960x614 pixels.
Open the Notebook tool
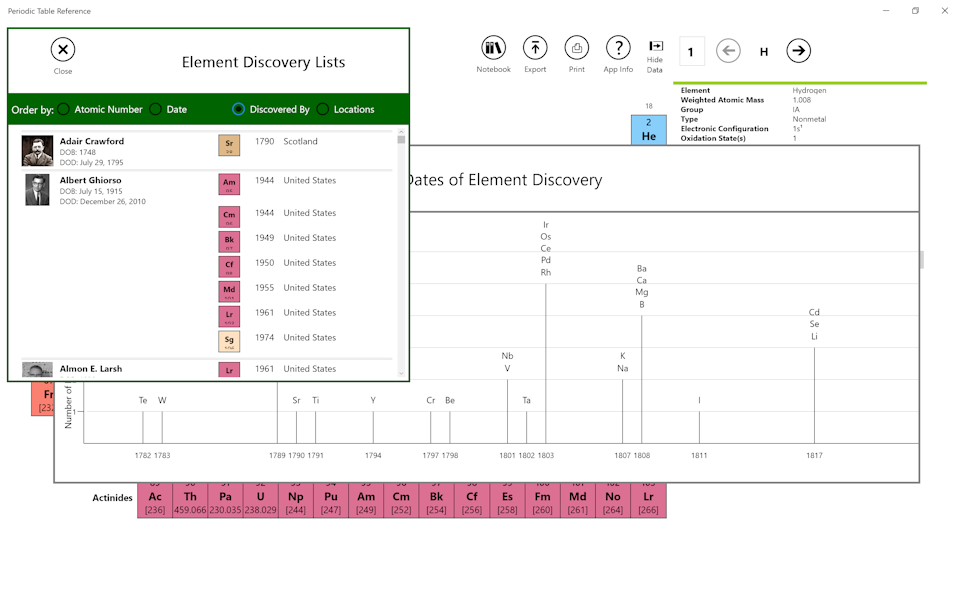[x=493, y=48]
